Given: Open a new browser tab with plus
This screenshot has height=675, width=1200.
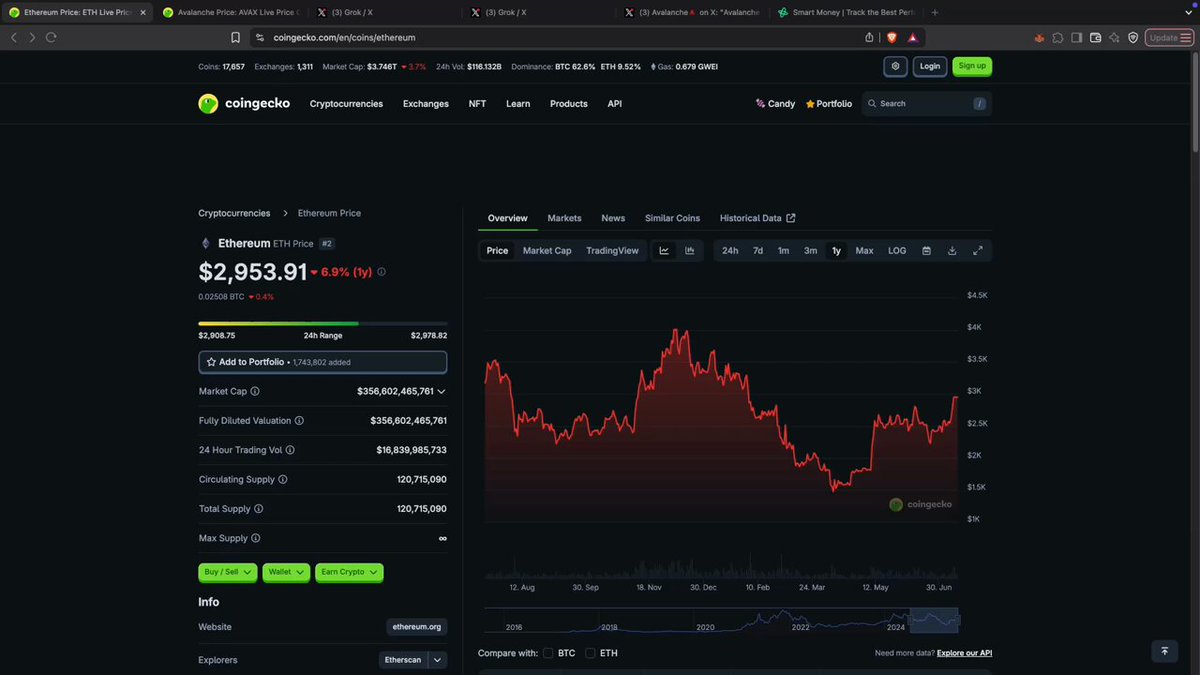Looking at the screenshot, I should click(935, 12).
